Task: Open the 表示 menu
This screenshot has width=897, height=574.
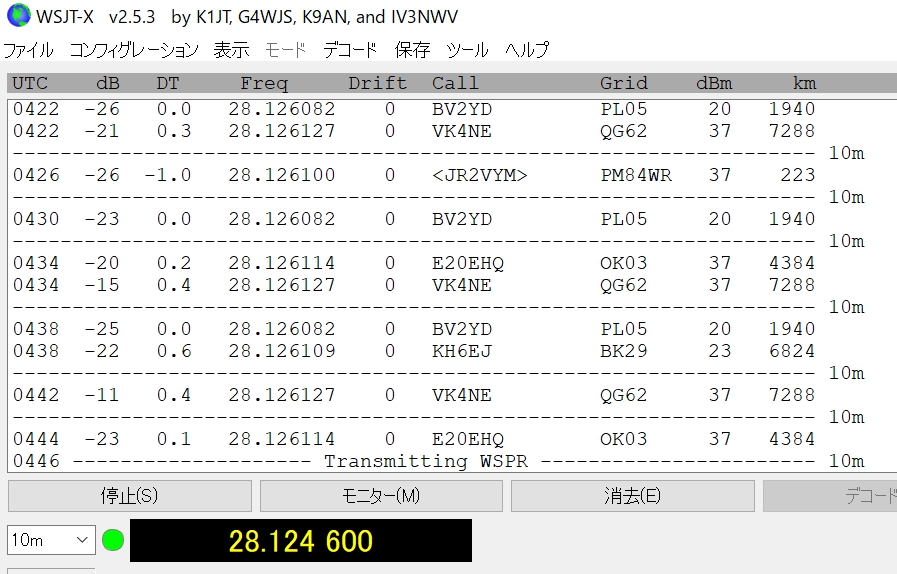Action: [x=231, y=50]
